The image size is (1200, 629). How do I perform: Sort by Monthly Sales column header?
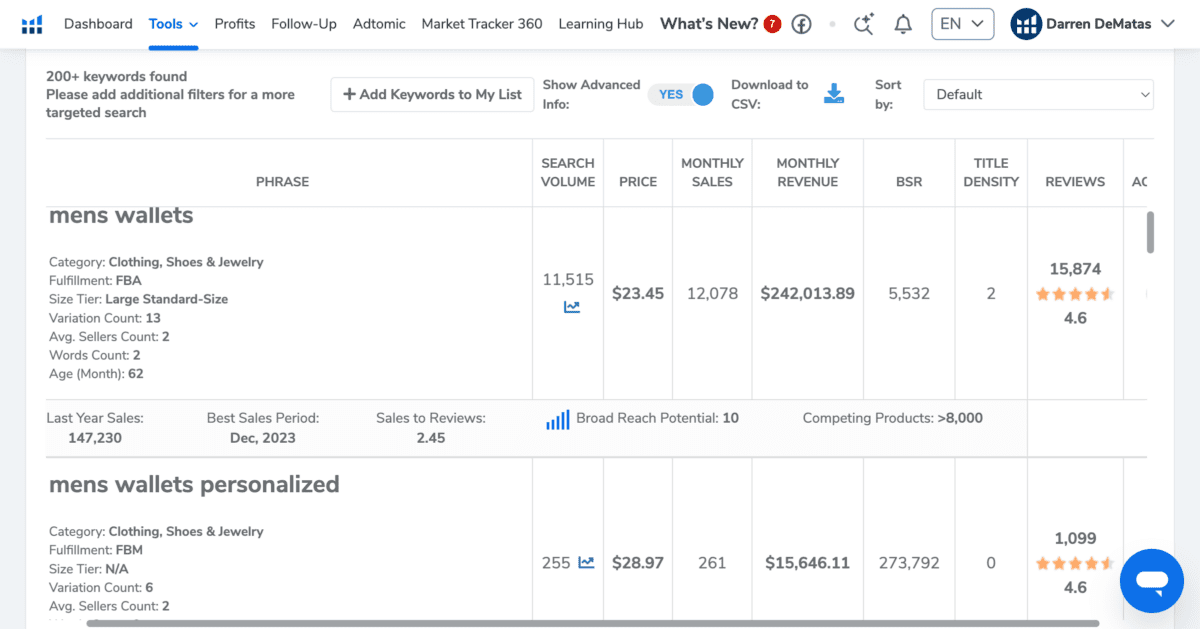(712, 172)
